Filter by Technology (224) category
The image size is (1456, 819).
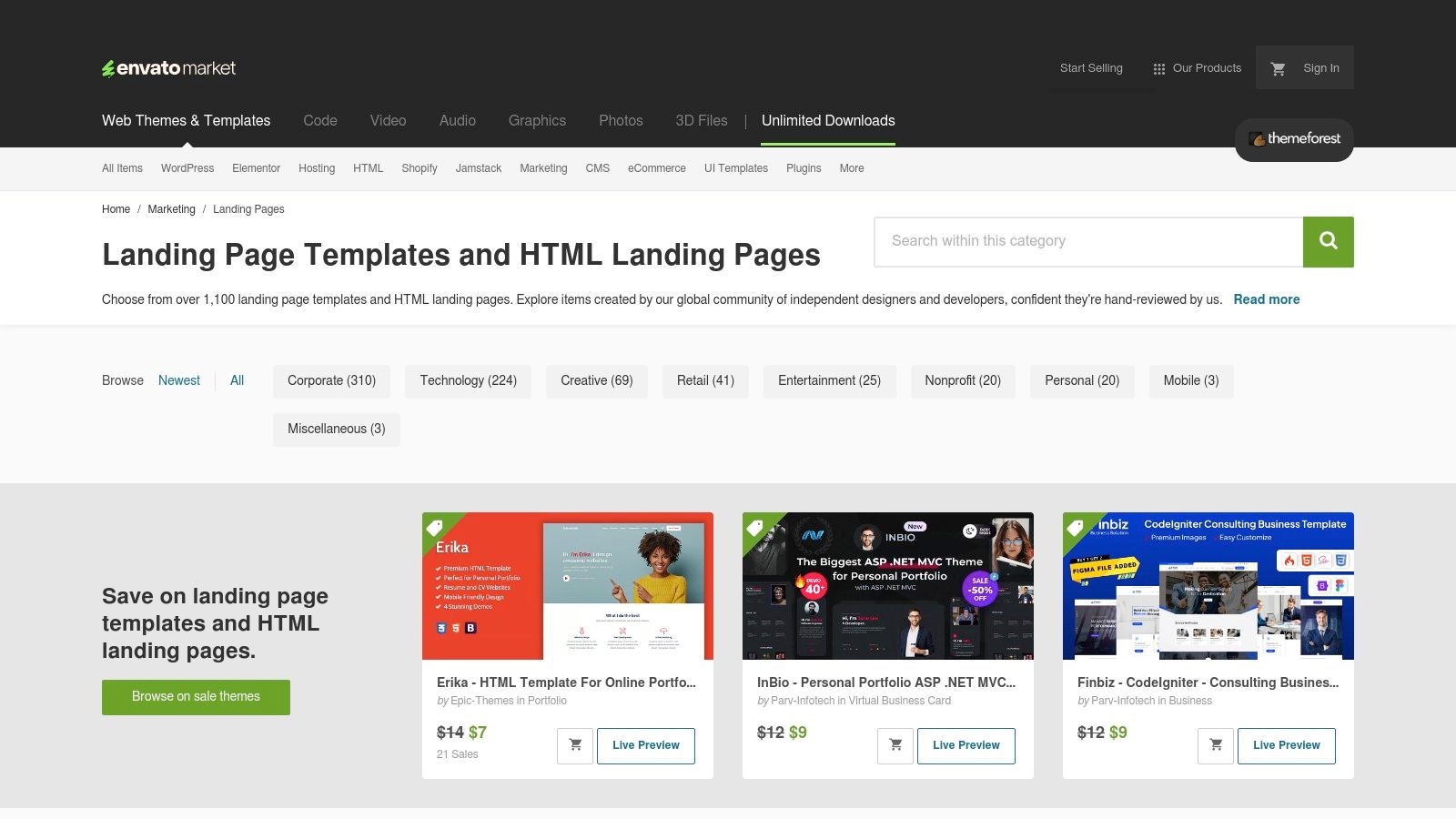(468, 381)
